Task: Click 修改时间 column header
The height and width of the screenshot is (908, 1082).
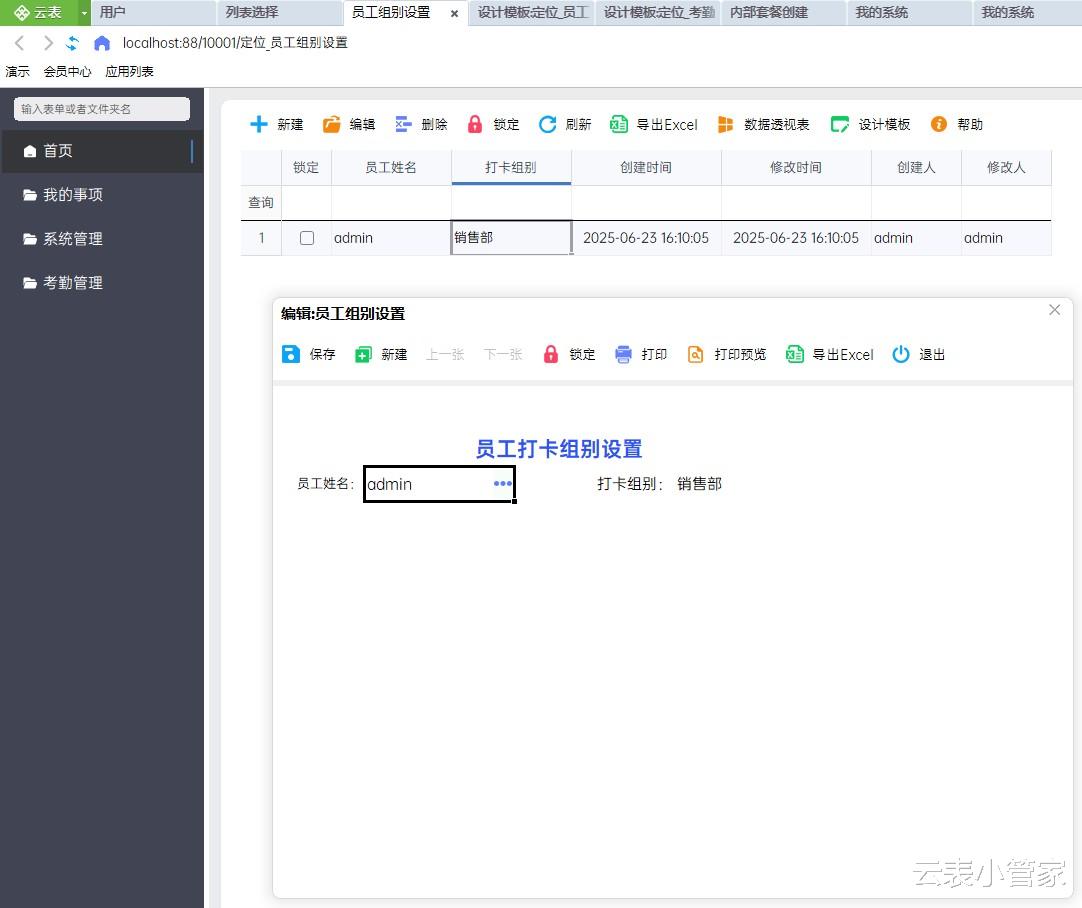Action: pos(796,167)
